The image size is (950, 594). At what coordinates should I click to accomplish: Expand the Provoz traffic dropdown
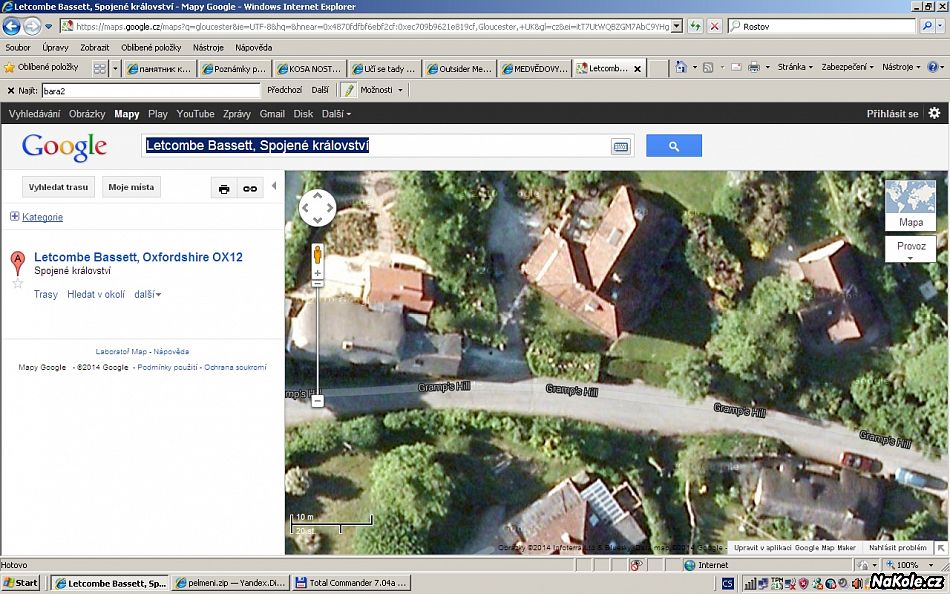click(910, 250)
